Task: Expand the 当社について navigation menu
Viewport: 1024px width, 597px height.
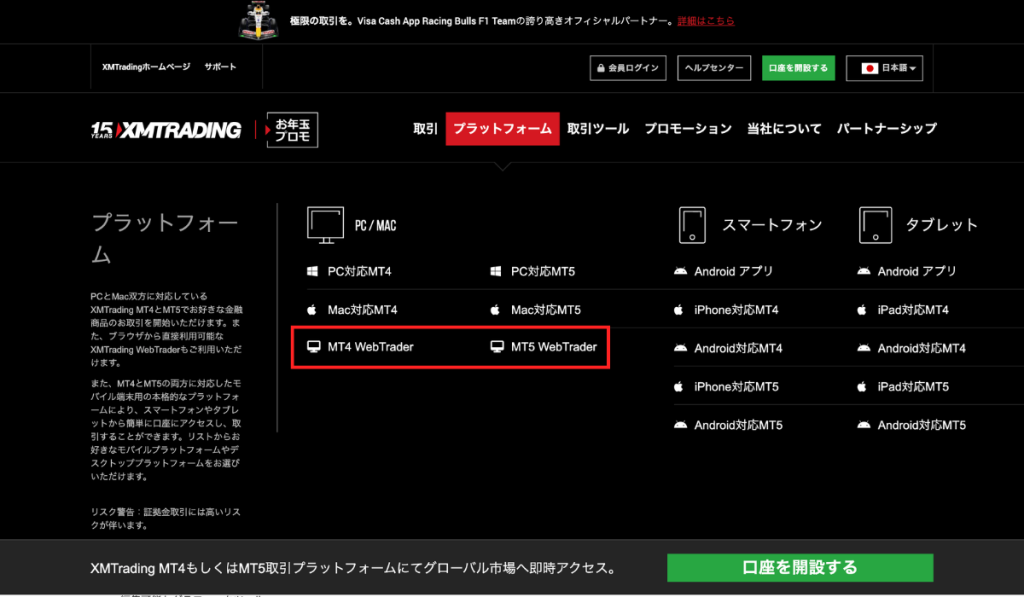Action: coord(785,128)
